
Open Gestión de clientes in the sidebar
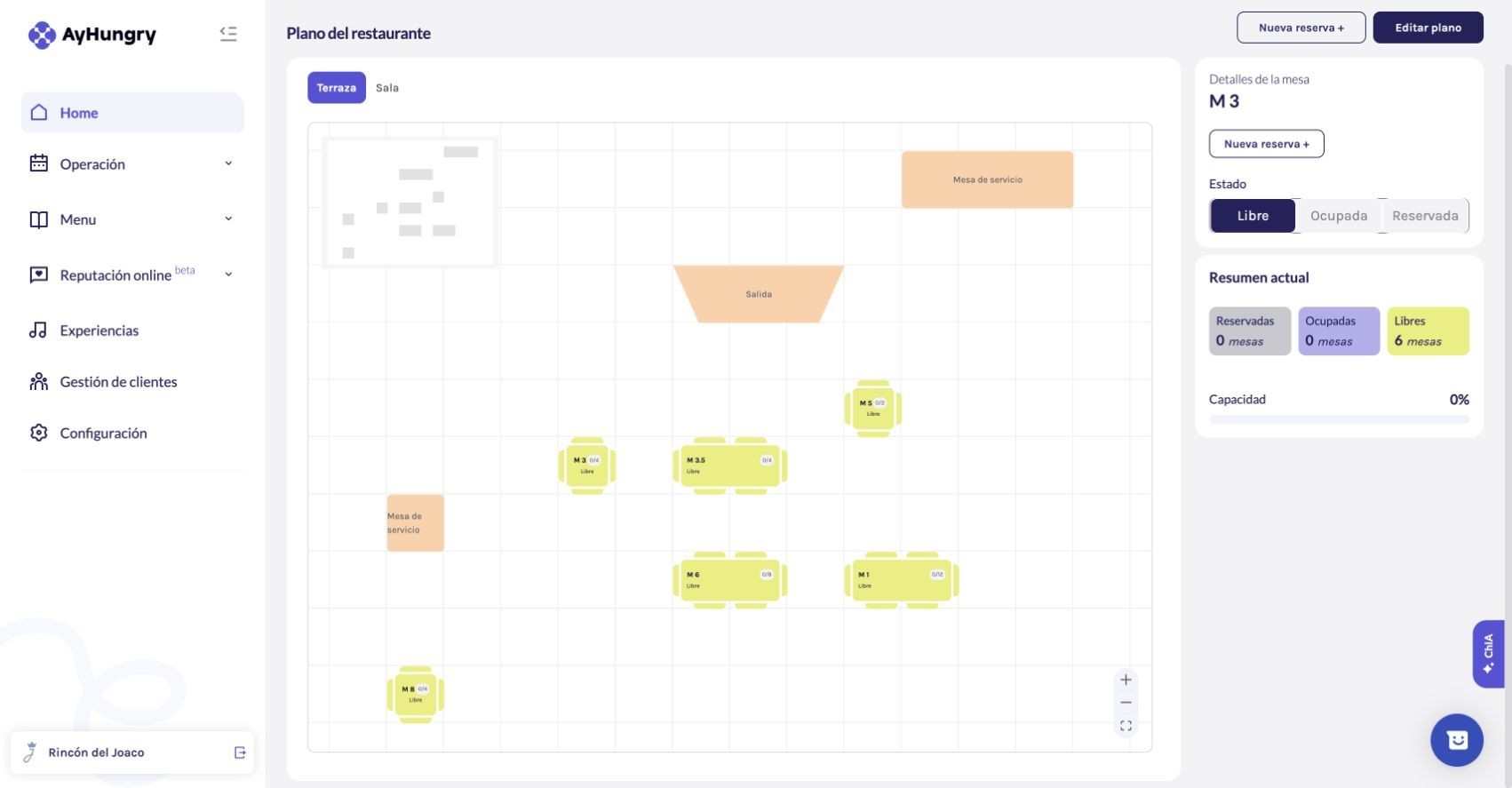pyautogui.click(x=132, y=382)
